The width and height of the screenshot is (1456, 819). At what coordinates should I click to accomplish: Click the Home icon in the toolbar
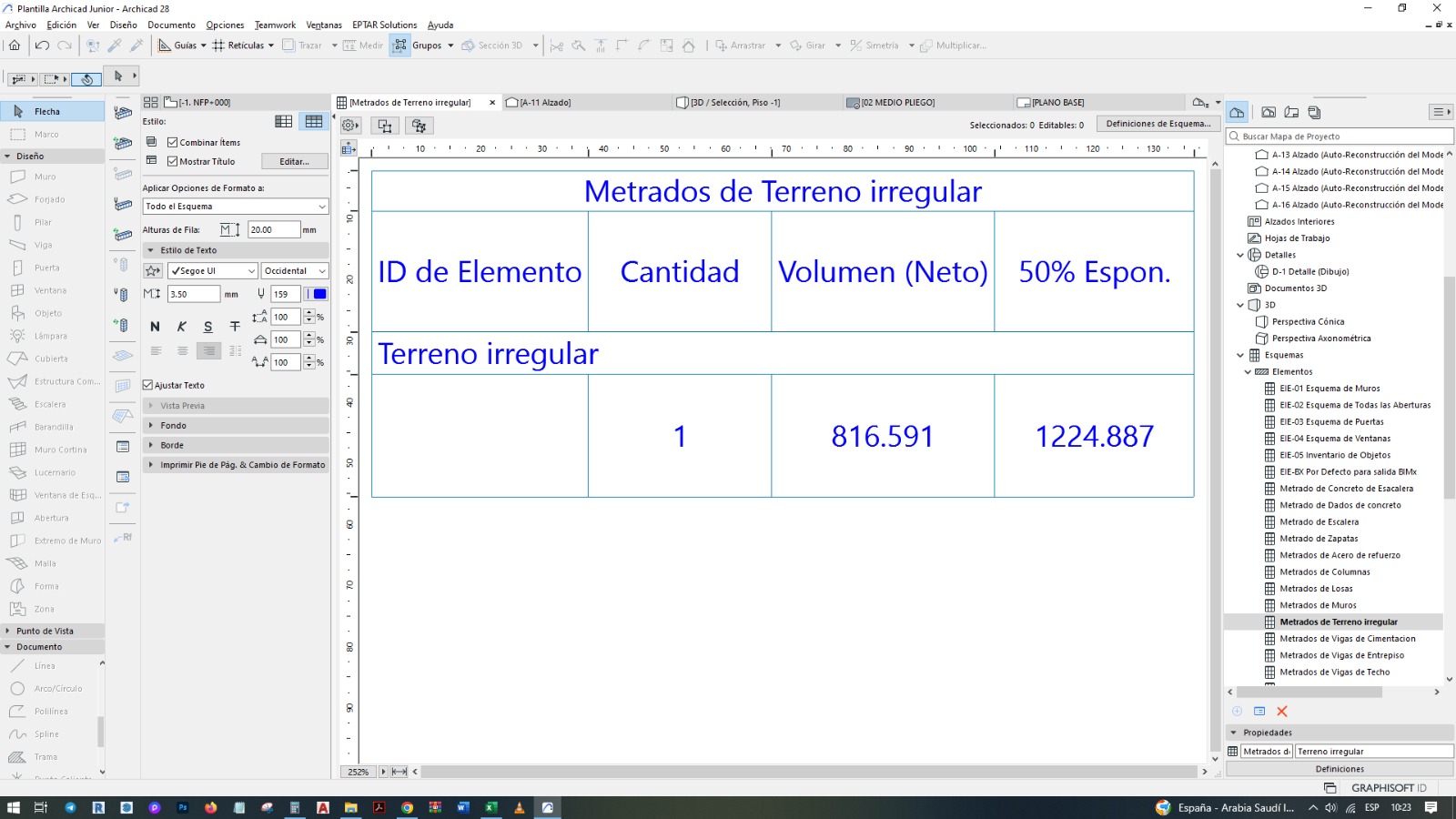[x=15, y=45]
